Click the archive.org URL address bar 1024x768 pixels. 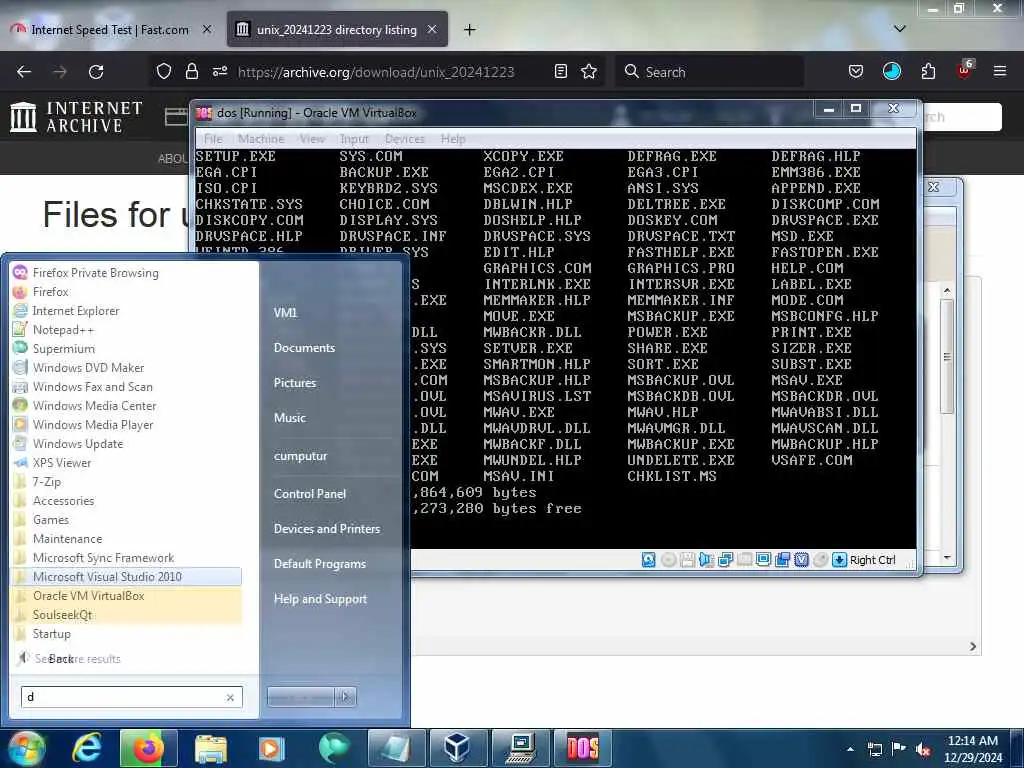tap(376, 71)
